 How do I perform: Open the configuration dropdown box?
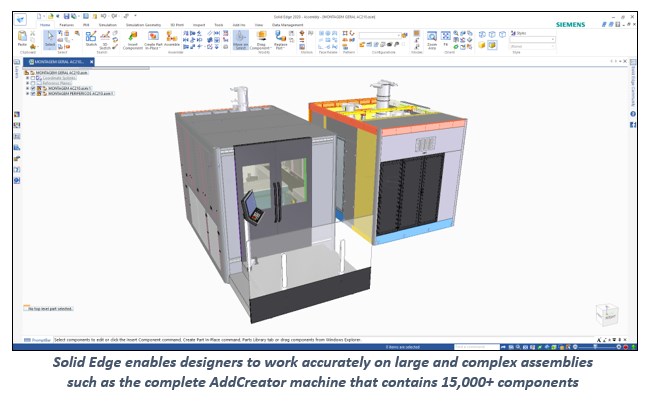pos(380,36)
